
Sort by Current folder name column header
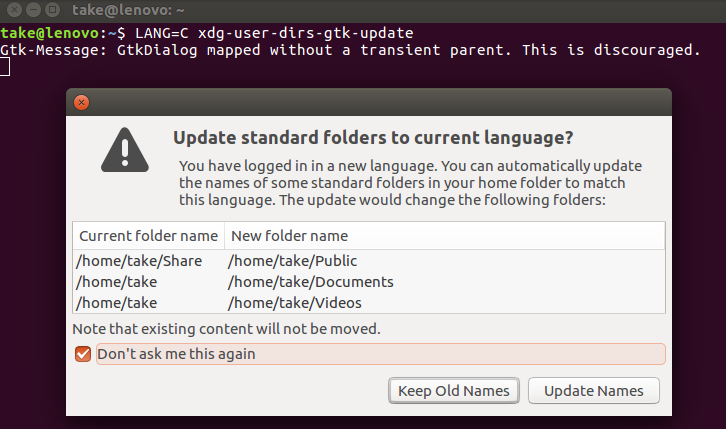(149, 236)
